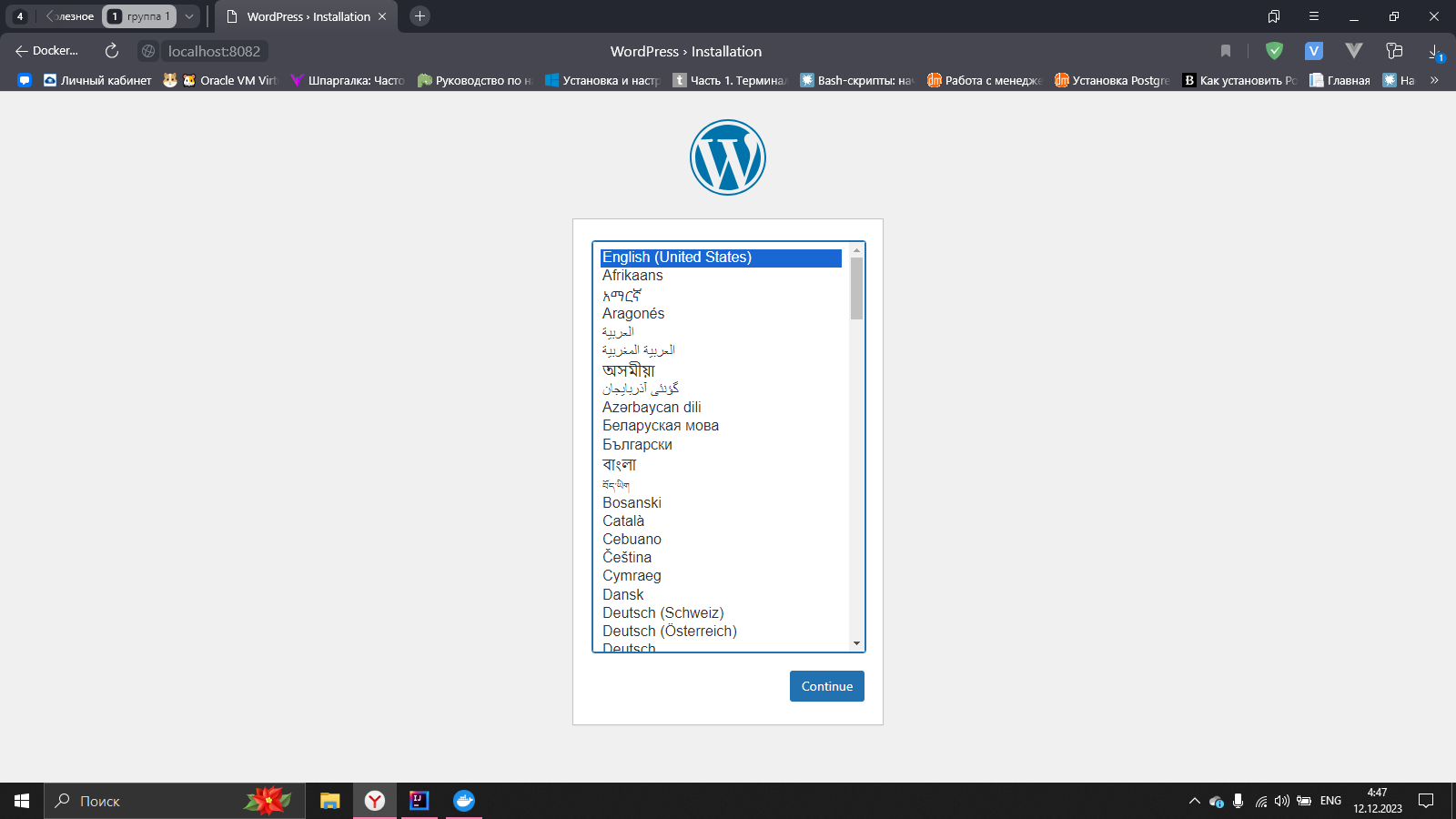Open the extensions puzzle icon

pos(1393,51)
